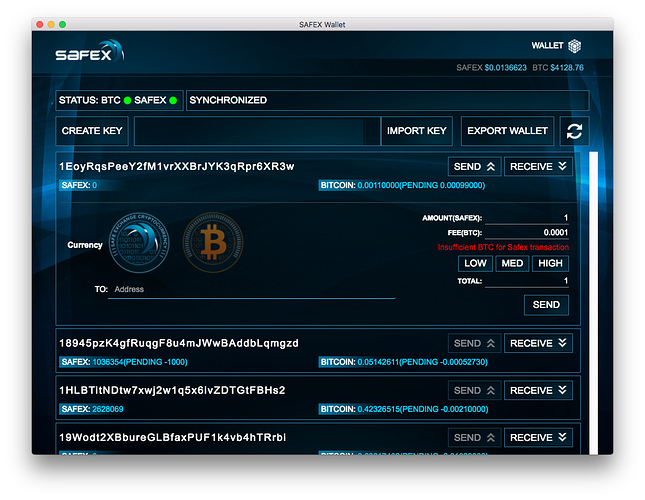Expand RECEIVE for 19Wodt2XBbureGLBfaxPUF1k4vb4hTRrbi
645x500 pixels.
coord(538,438)
